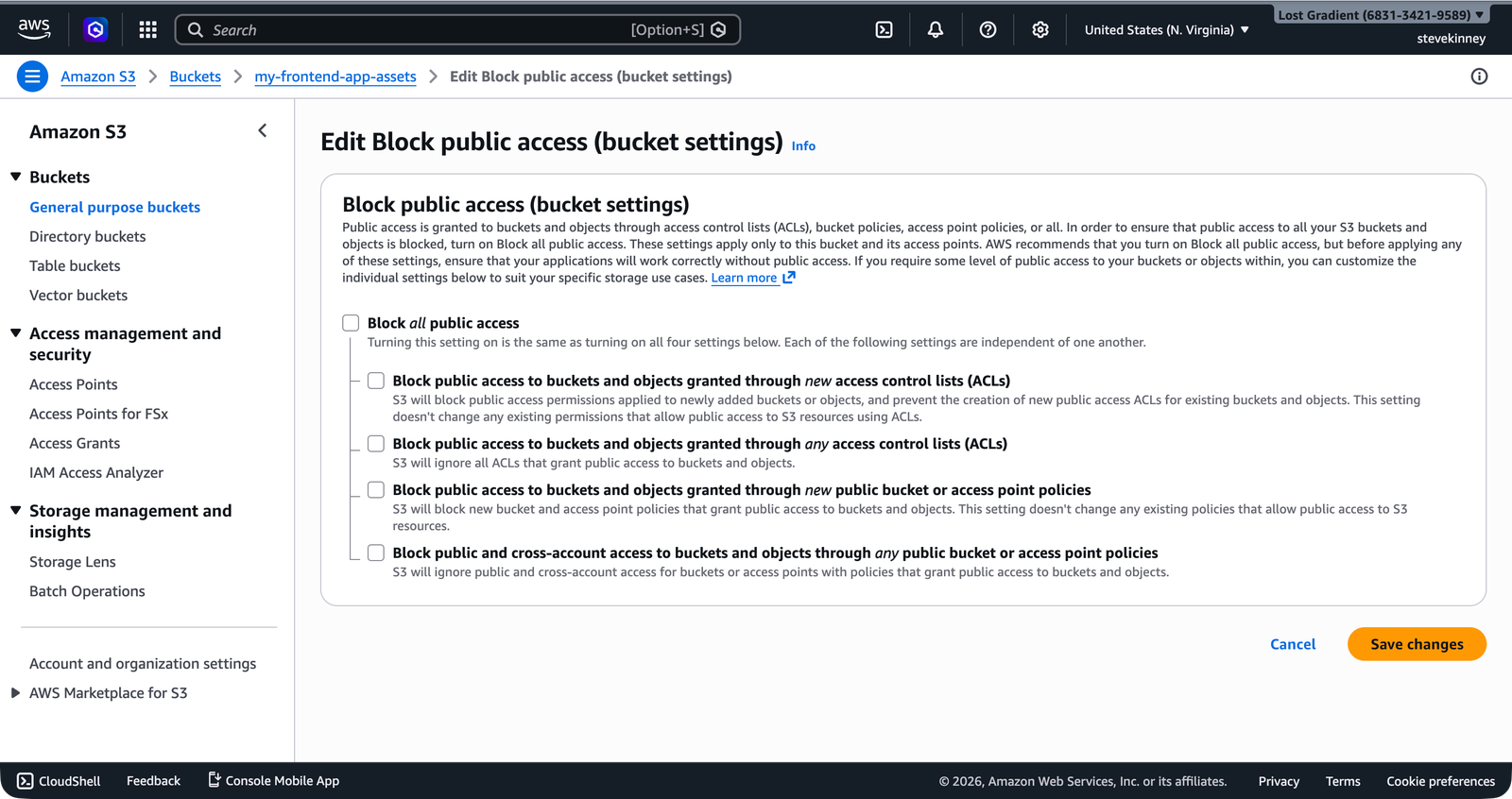The image size is (1512, 799).
Task: Go to Amazon S3 breadcrumb
Action: [98, 76]
